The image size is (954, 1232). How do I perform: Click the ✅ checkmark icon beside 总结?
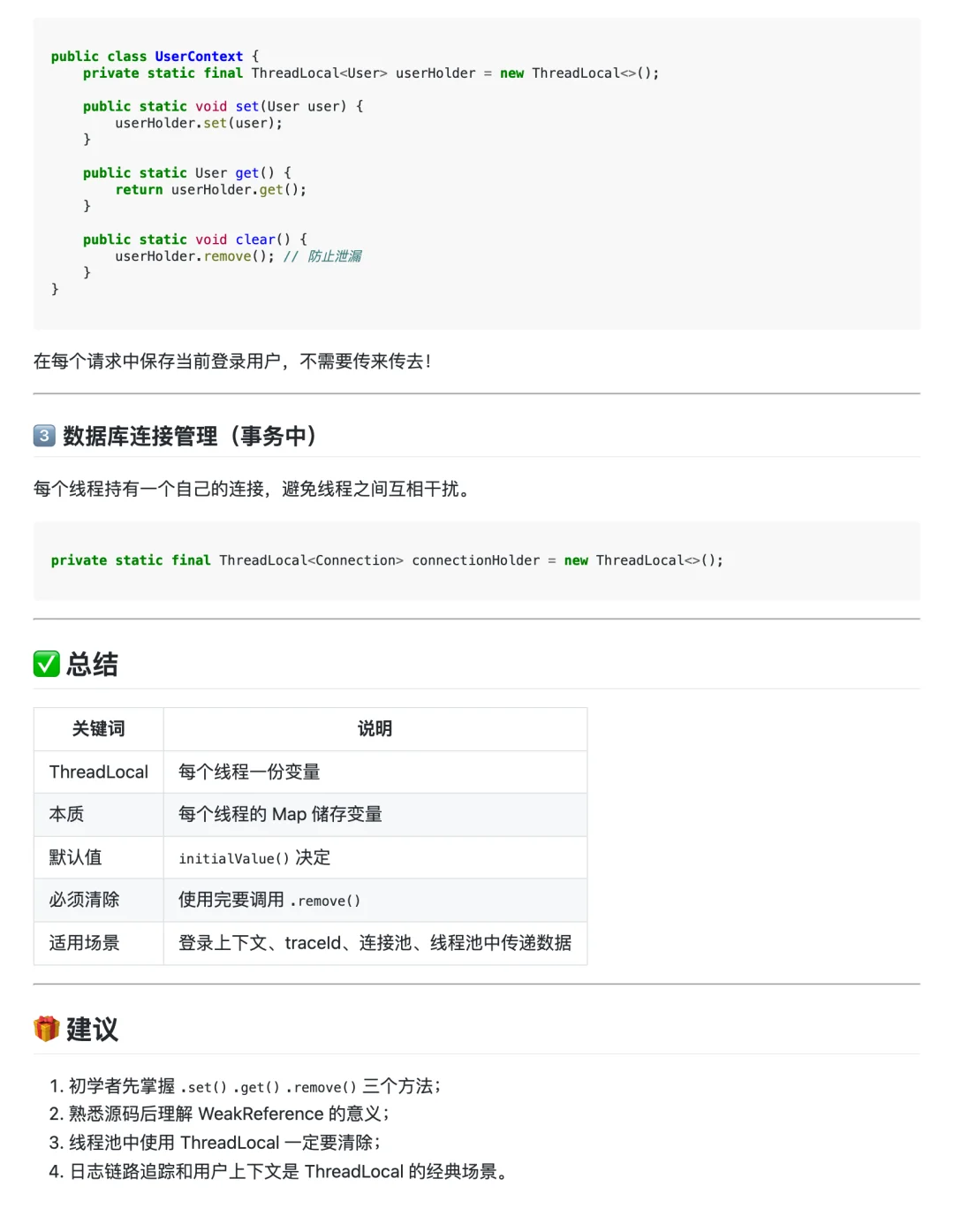tap(45, 664)
